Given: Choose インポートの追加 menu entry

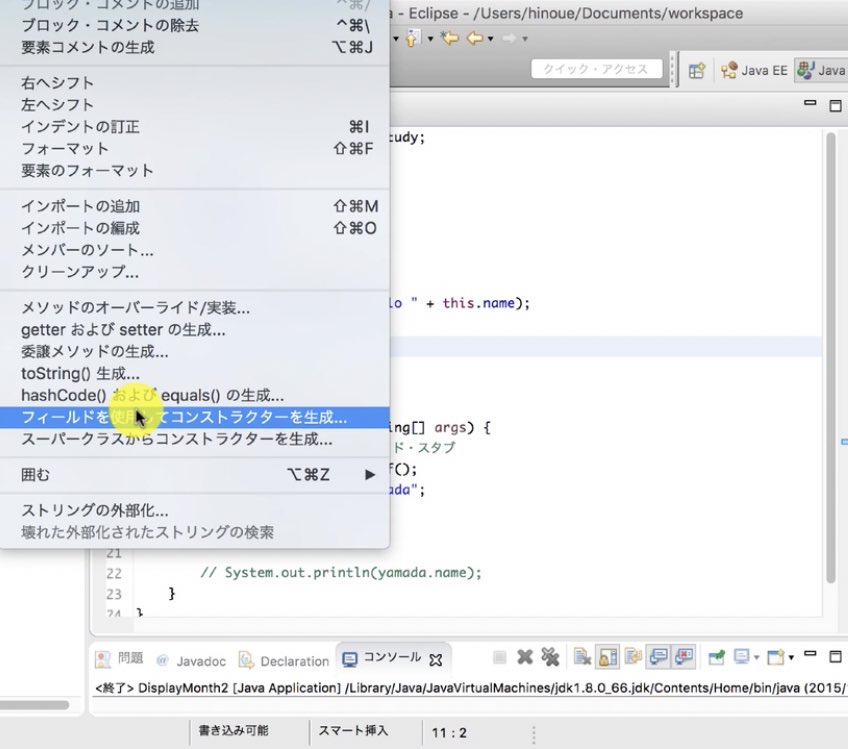Looking at the screenshot, I should point(195,207).
